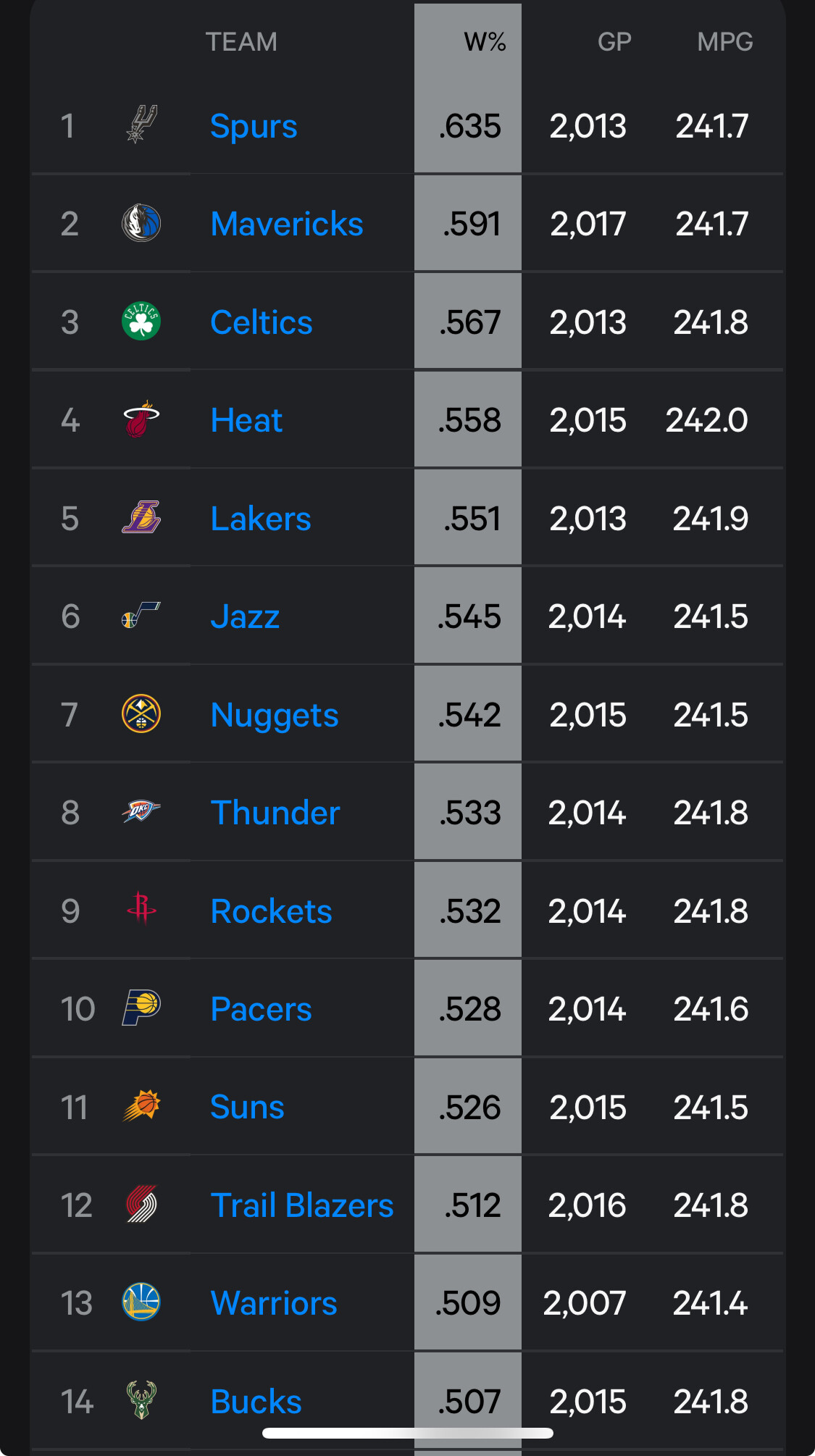Tap the Bucks deer logo
The image size is (815, 1456).
tap(141, 1399)
